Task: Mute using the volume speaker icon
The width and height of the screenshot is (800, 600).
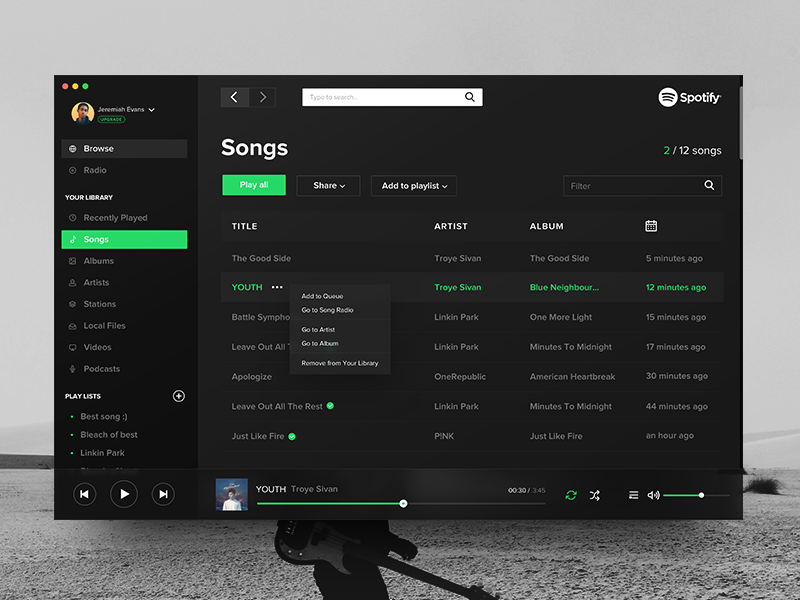Action: click(653, 495)
